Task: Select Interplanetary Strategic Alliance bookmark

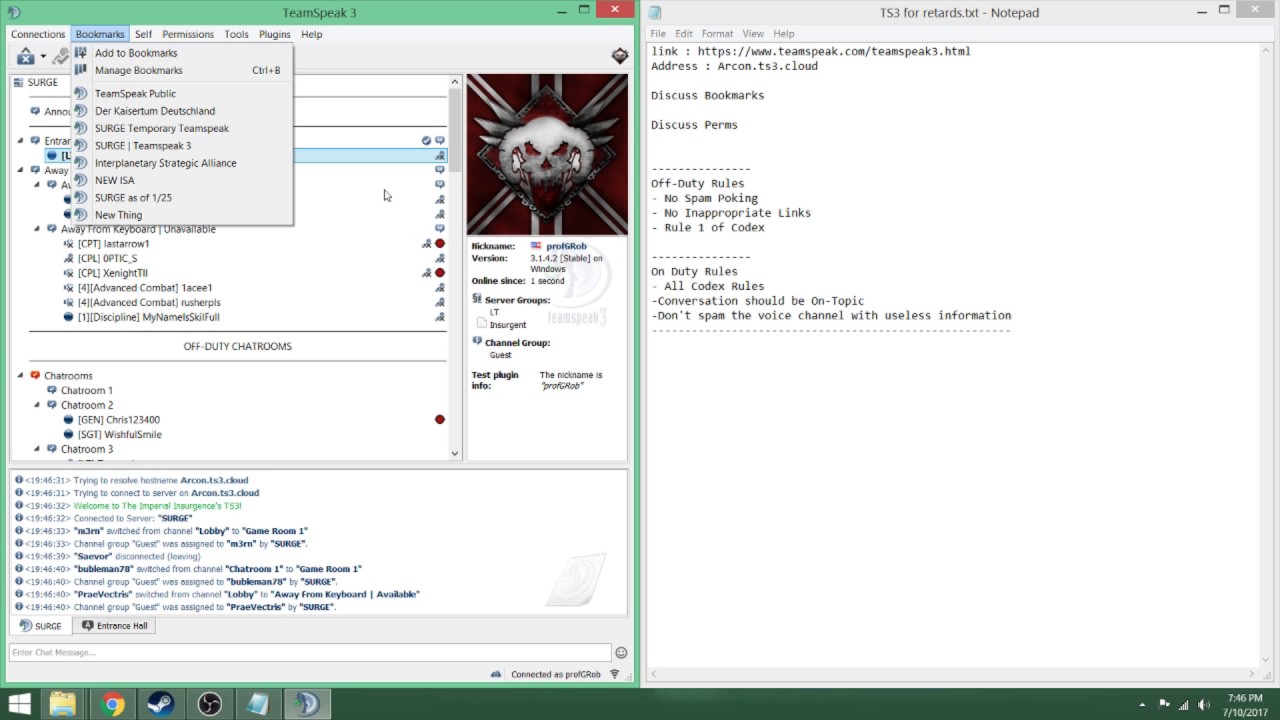Action: [166, 163]
